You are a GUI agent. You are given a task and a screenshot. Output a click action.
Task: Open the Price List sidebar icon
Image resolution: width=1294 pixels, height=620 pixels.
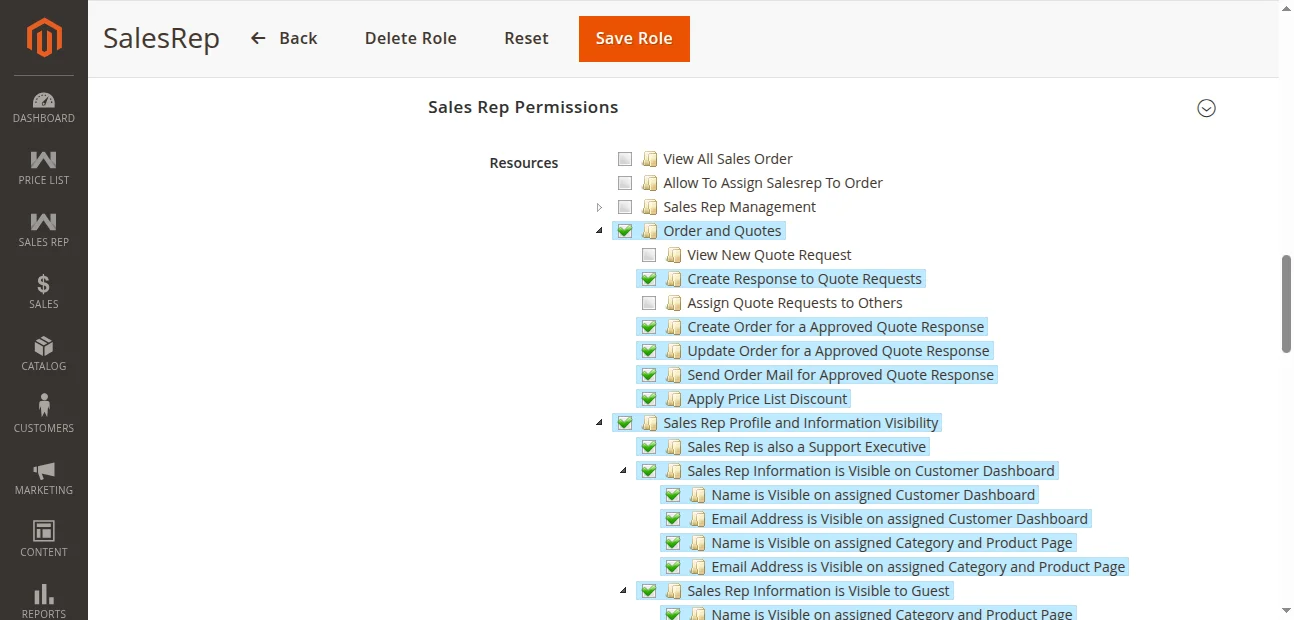44,161
